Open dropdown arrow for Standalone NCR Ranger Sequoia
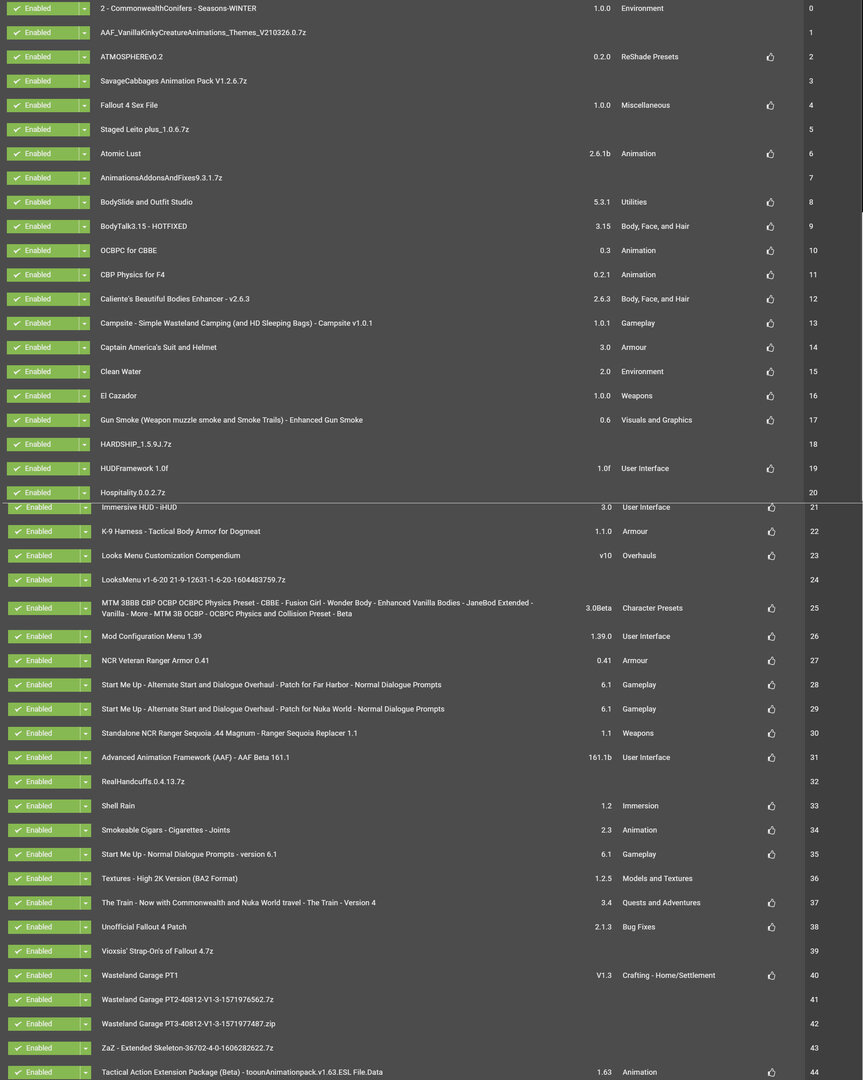This screenshot has height=1080, width=863. coord(85,734)
